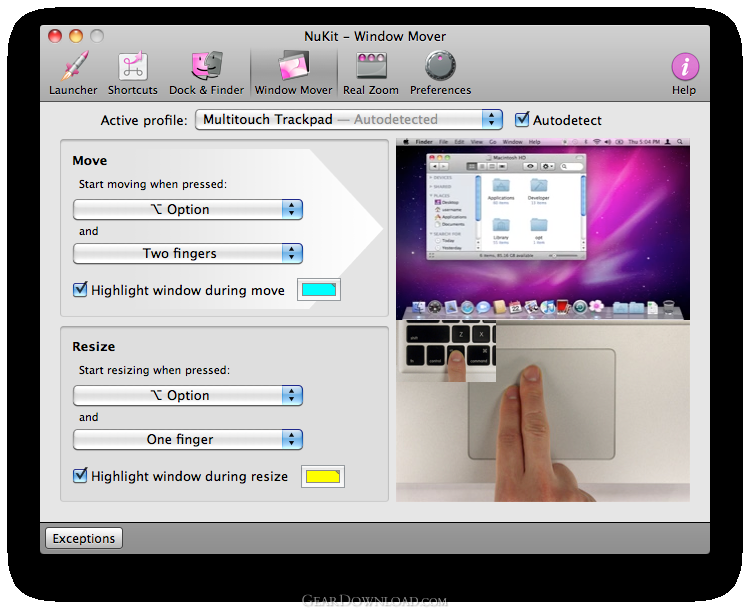Open the Launcher rocket icon
Viewport: 750px width, 609px height.
[74, 66]
